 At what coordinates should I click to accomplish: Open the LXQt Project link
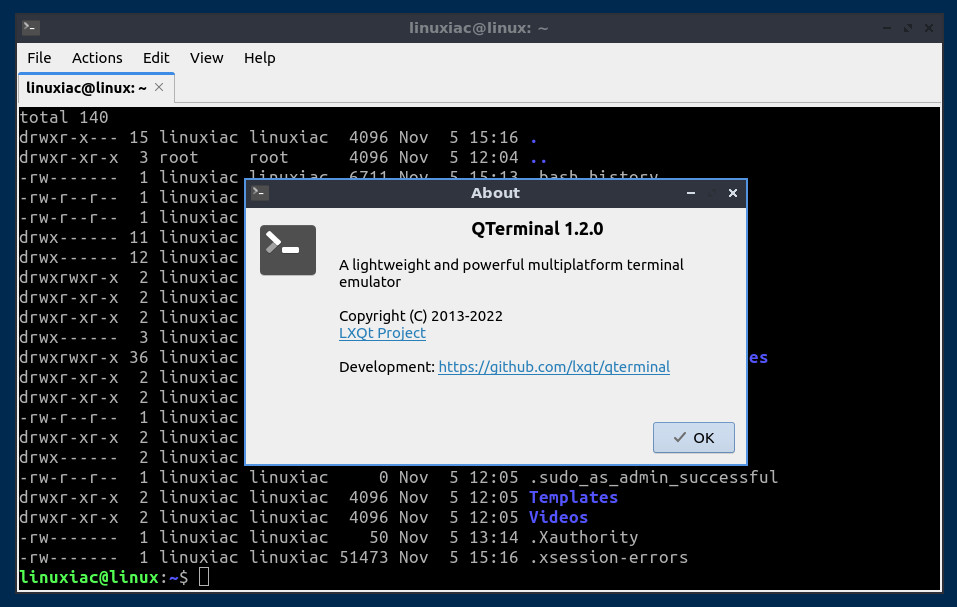click(x=382, y=333)
